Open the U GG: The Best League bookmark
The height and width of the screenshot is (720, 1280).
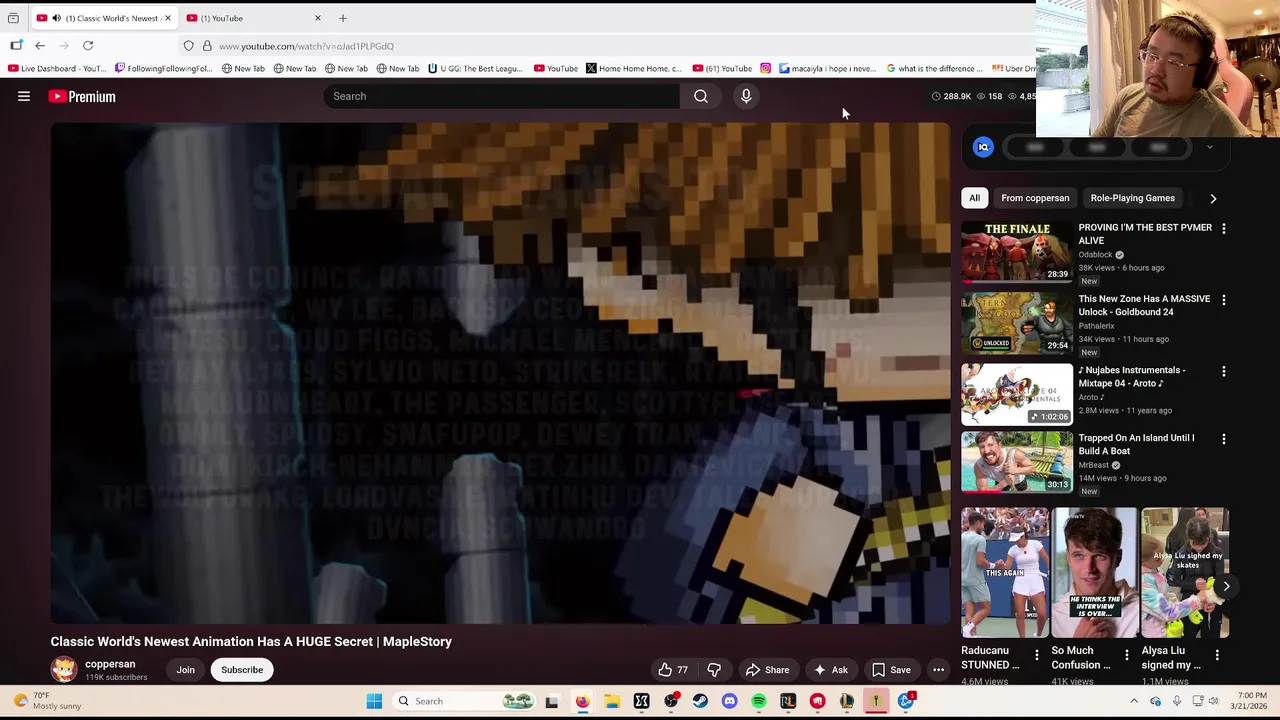[475, 68]
